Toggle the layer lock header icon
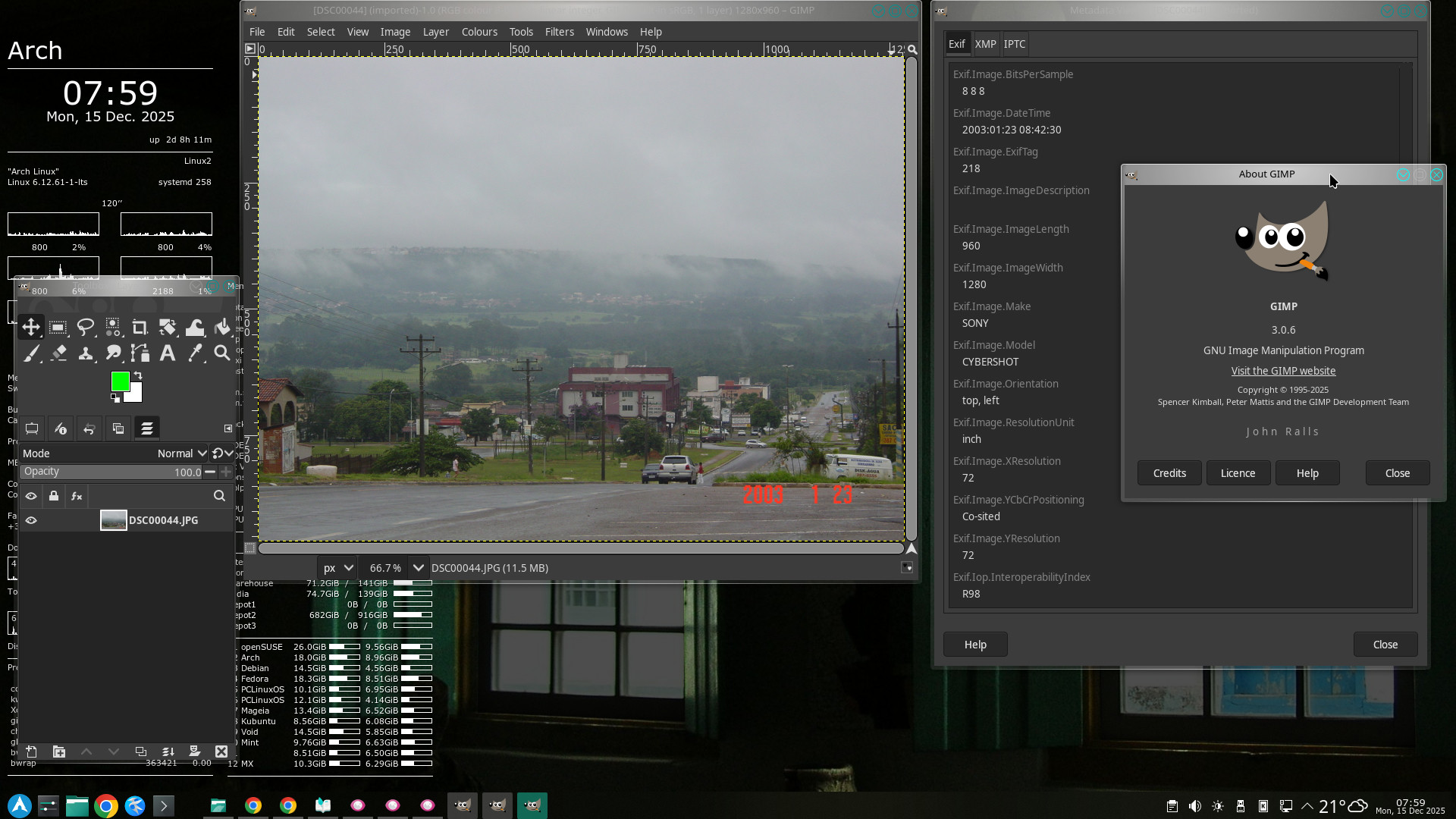Viewport: 1456px width, 819px height. pos(54,496)
